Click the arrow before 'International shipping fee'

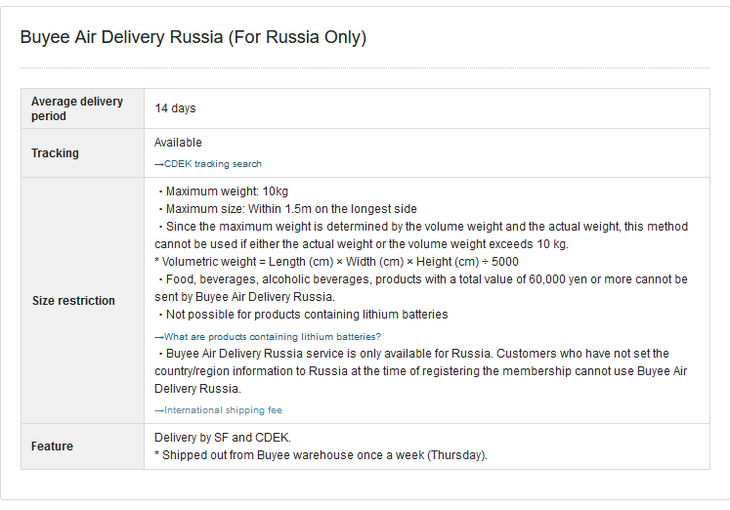pyautogui.click(x=159, y=410)
